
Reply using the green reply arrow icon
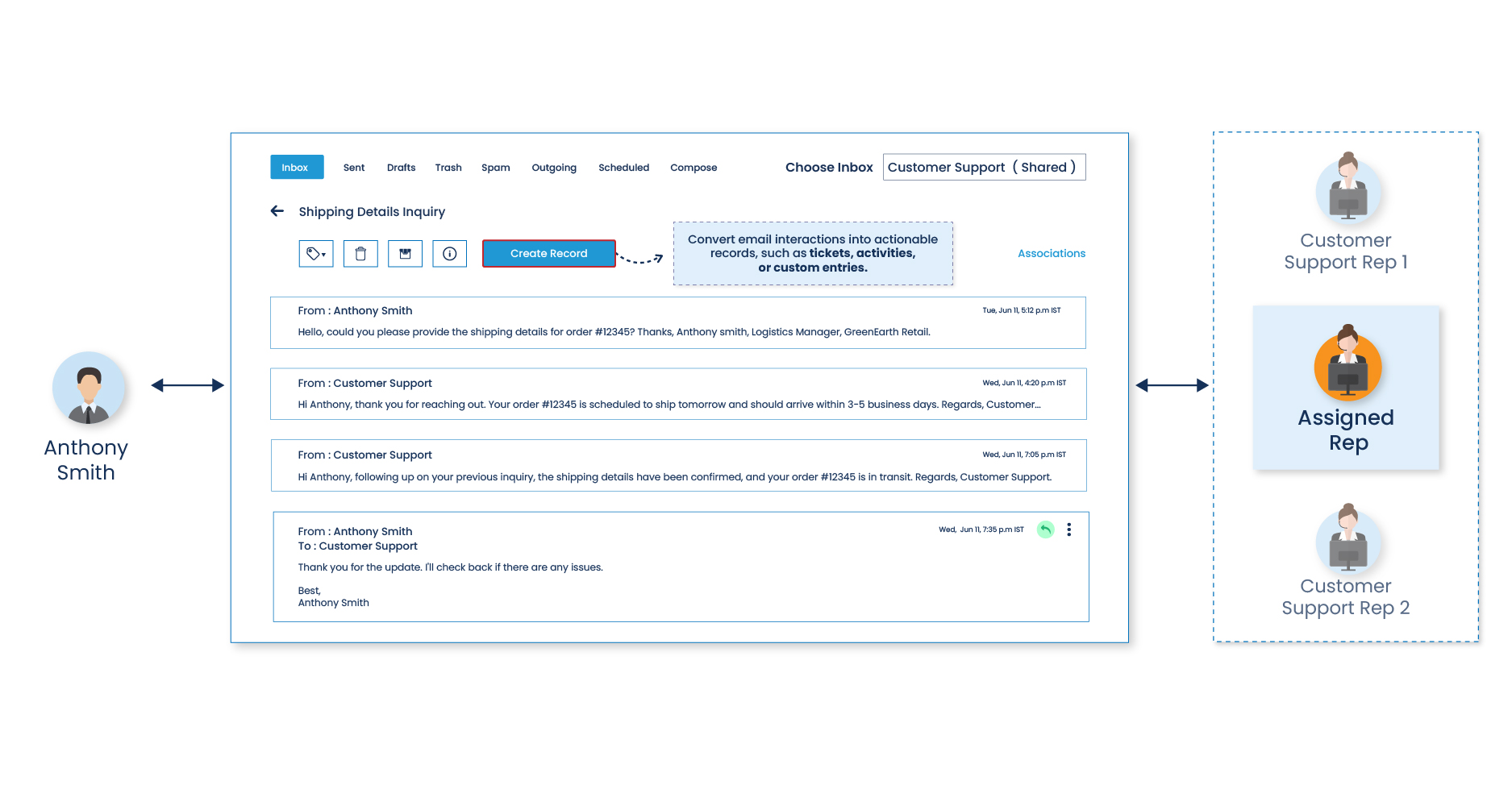[x=1045, y=529]
